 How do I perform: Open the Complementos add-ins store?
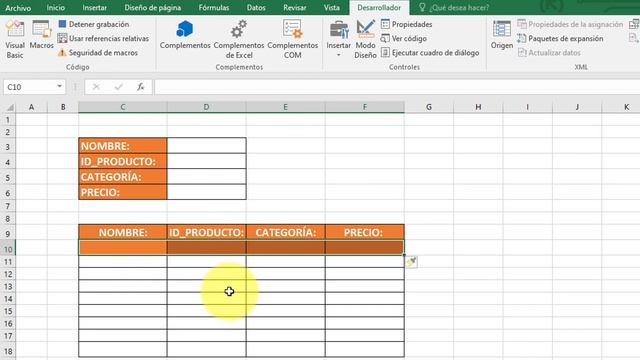pyautogui.click(x=185, y=35)
